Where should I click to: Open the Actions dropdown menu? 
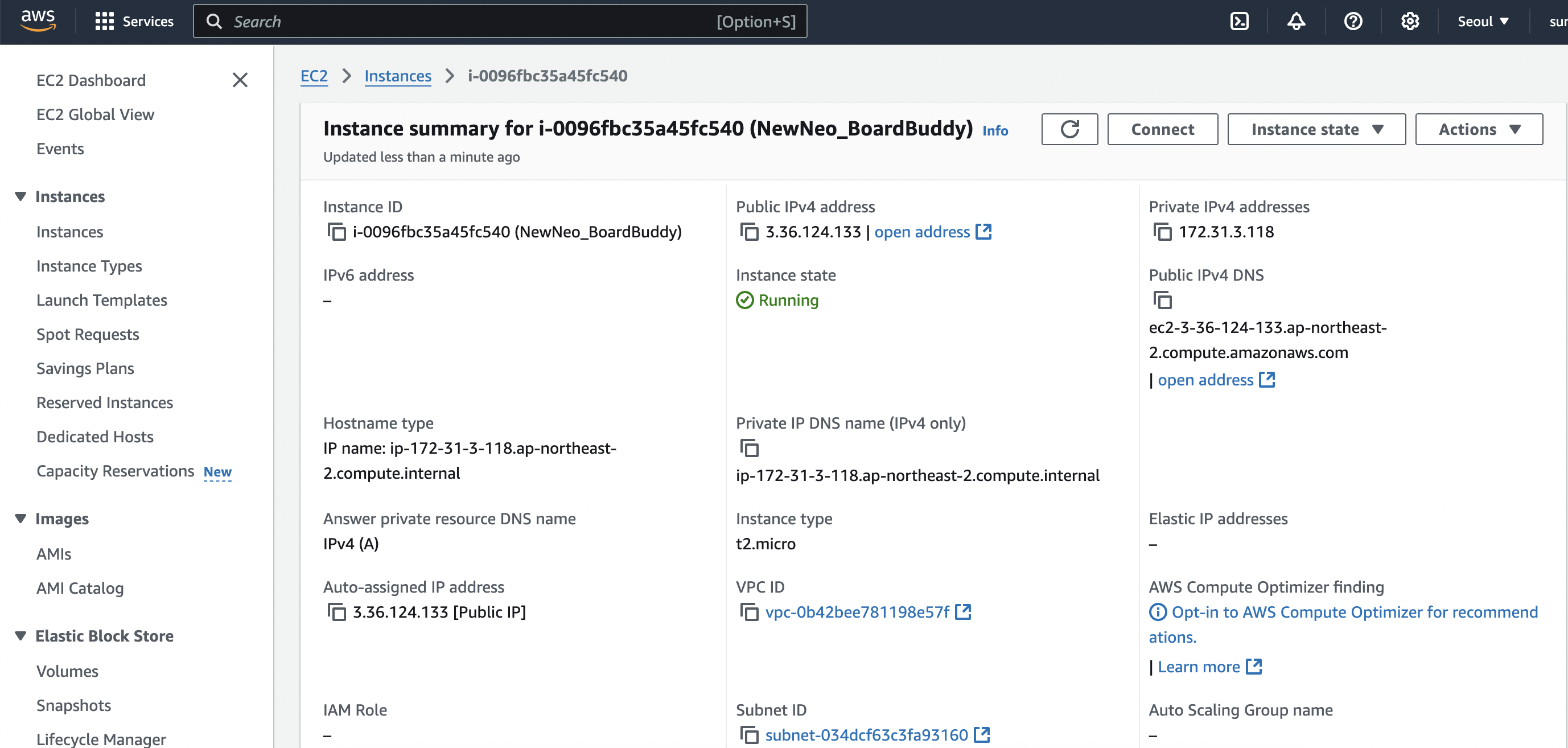1479,129
